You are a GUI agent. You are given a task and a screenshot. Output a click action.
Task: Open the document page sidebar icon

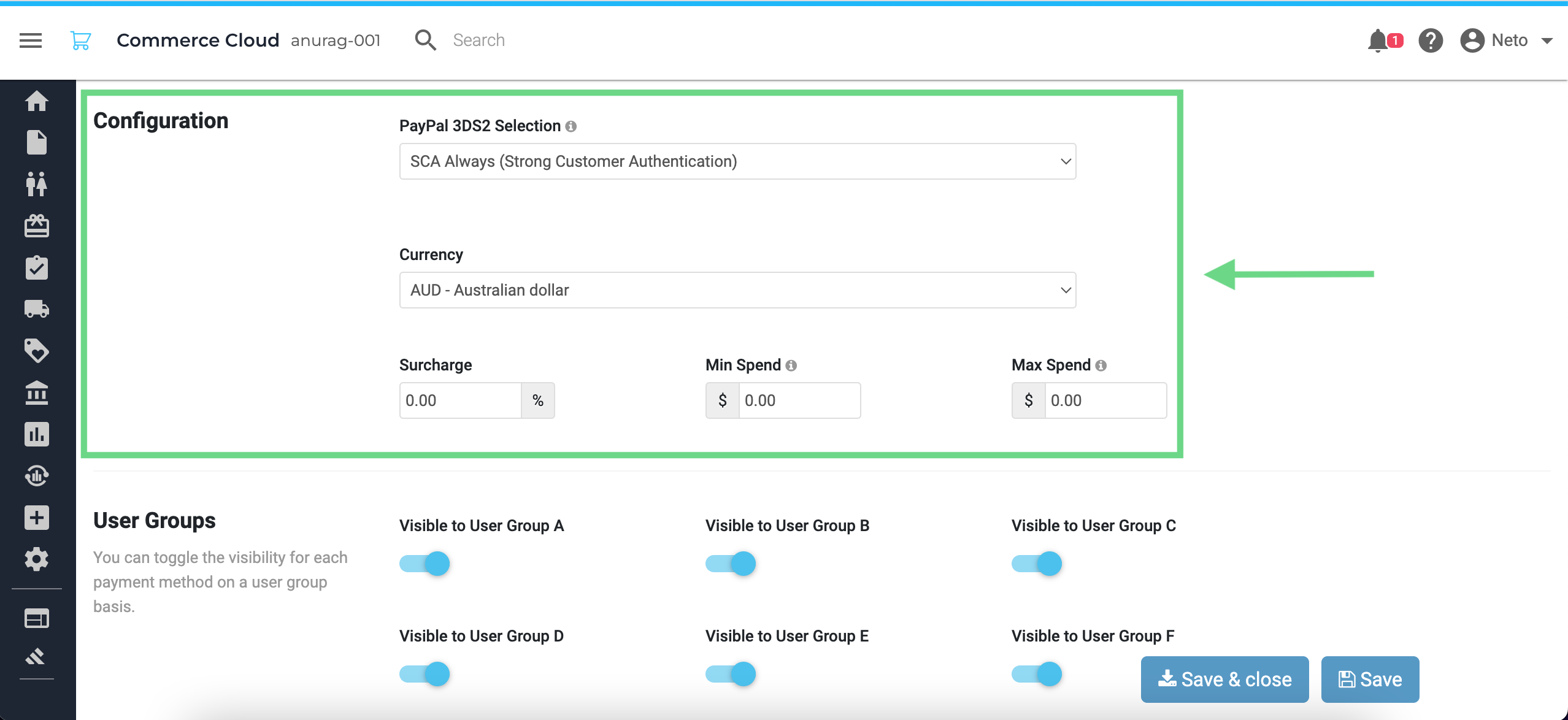(x=37, y=142)
